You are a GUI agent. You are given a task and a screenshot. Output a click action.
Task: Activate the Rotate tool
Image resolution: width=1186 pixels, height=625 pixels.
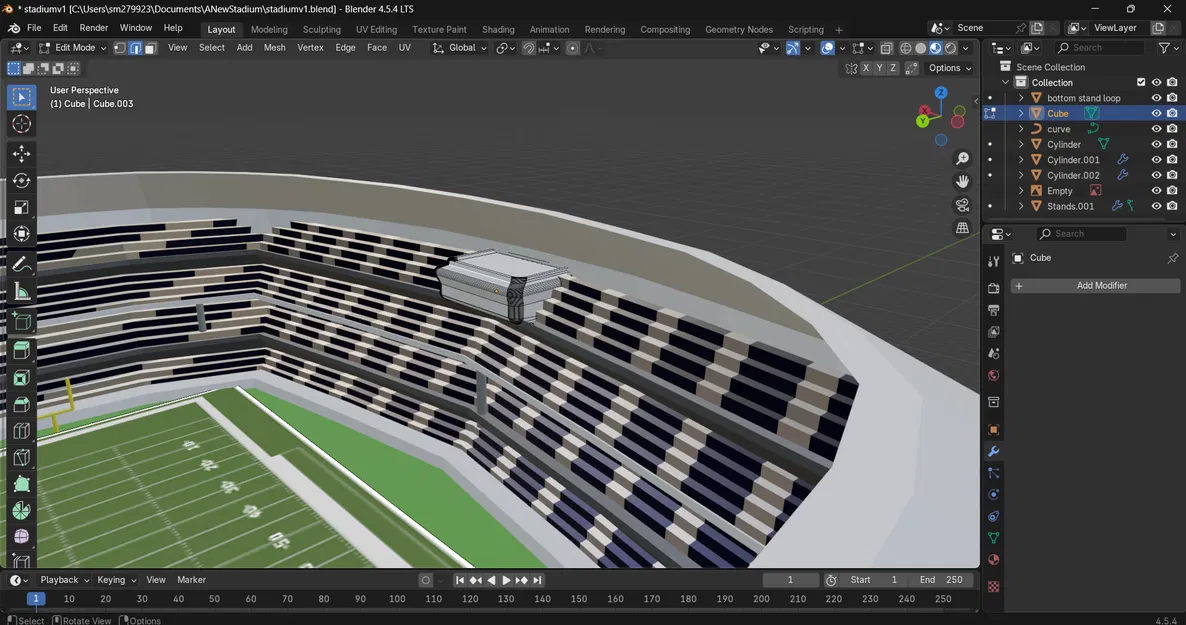click(21, 181)
